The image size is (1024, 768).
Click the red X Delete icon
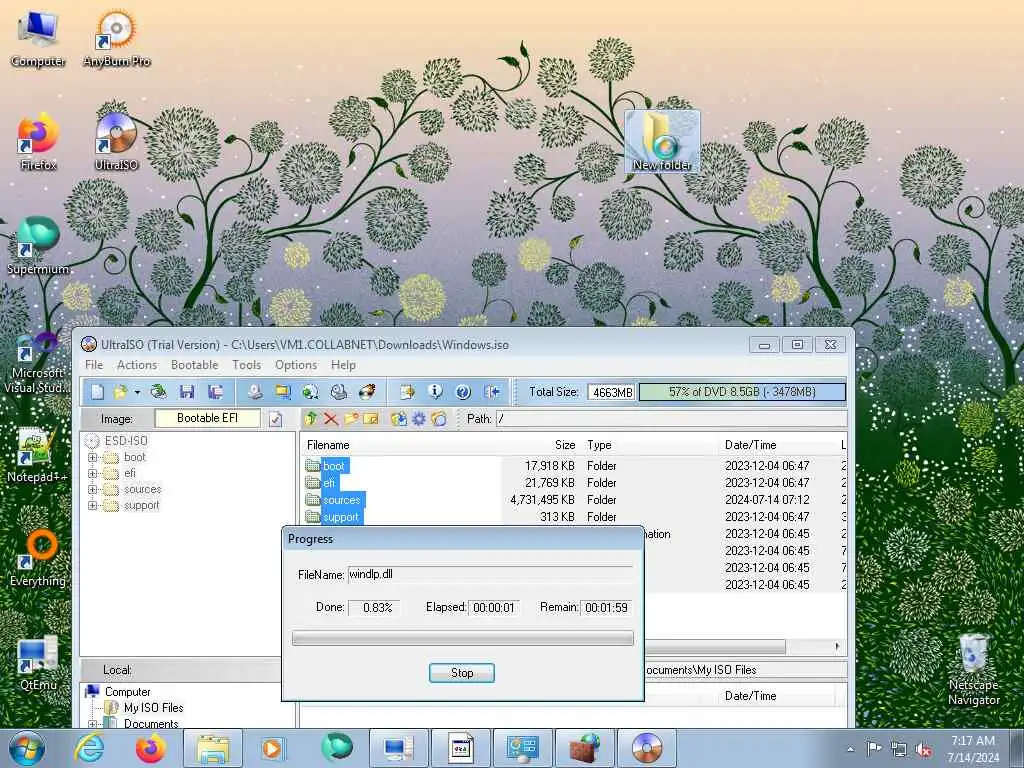(331, 419)
